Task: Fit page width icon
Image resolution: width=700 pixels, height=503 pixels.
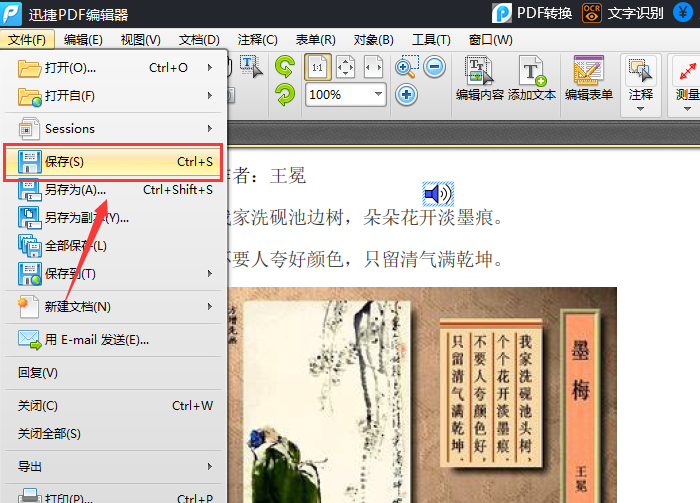Action: tap(373, 67)
